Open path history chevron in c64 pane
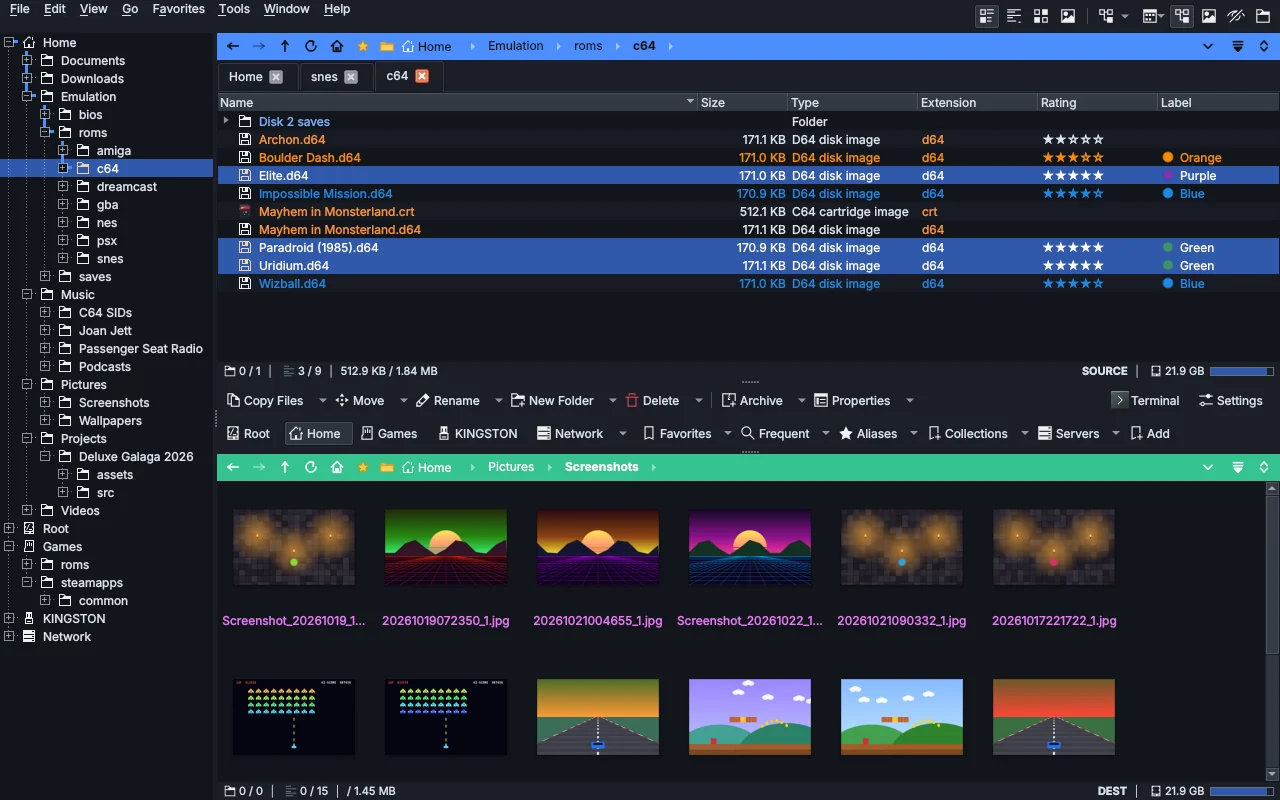1280x800 pixels. click(1208, 46)
